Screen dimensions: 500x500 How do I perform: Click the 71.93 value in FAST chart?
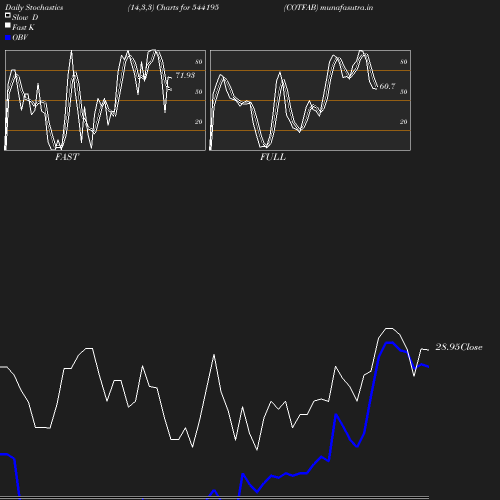point(185,75)
